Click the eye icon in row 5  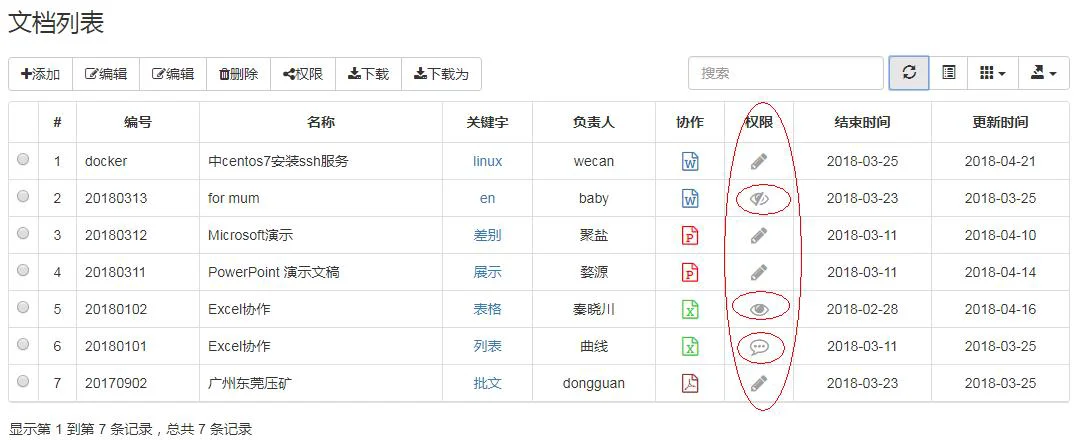pos(759,310)
